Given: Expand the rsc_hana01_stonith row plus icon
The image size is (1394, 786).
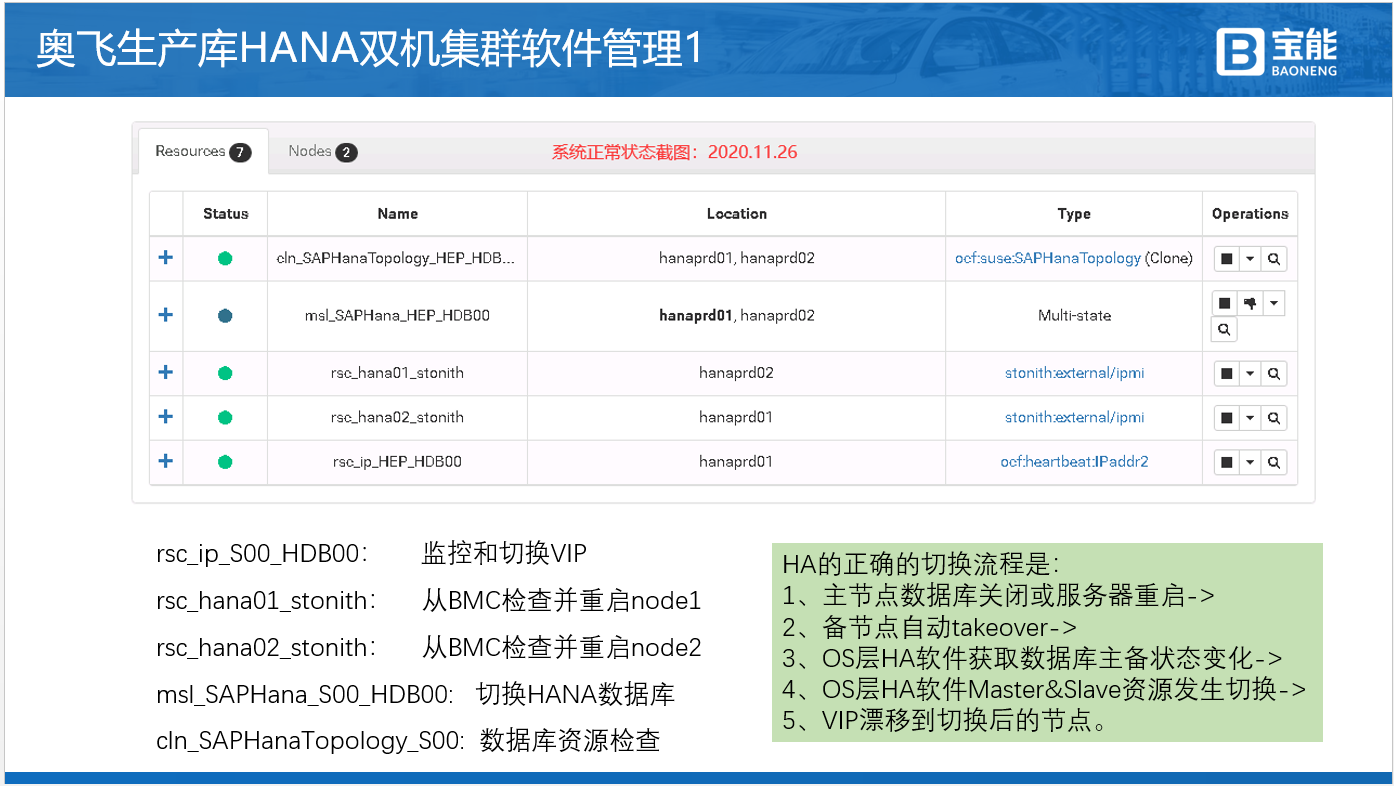Looking at the screenshot, I should pos(166,372).
